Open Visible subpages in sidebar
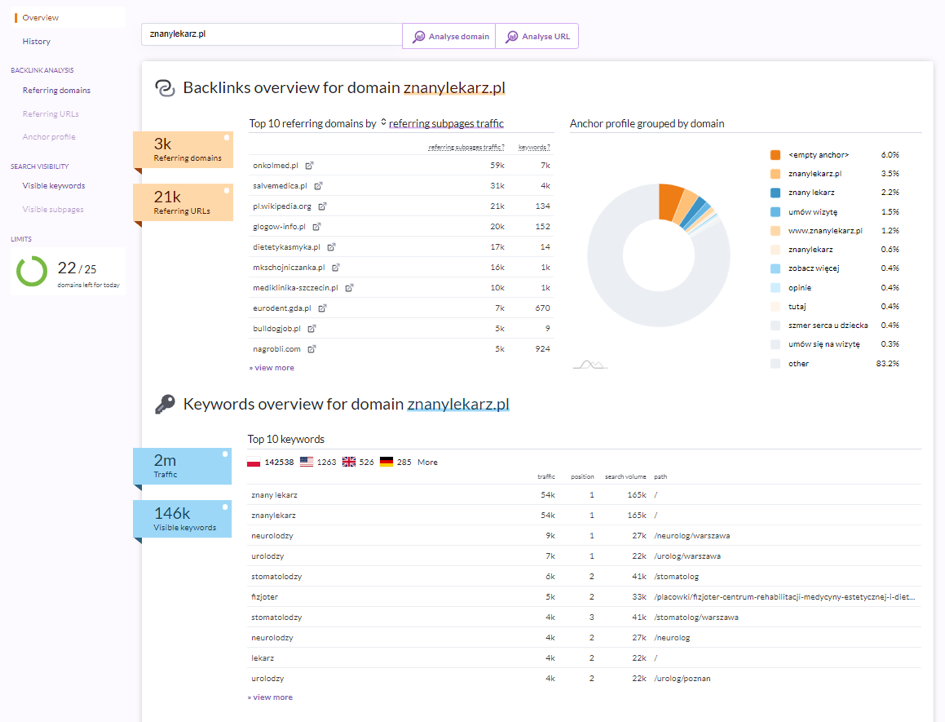Screen dimensions: 945x722 [53, 209]
